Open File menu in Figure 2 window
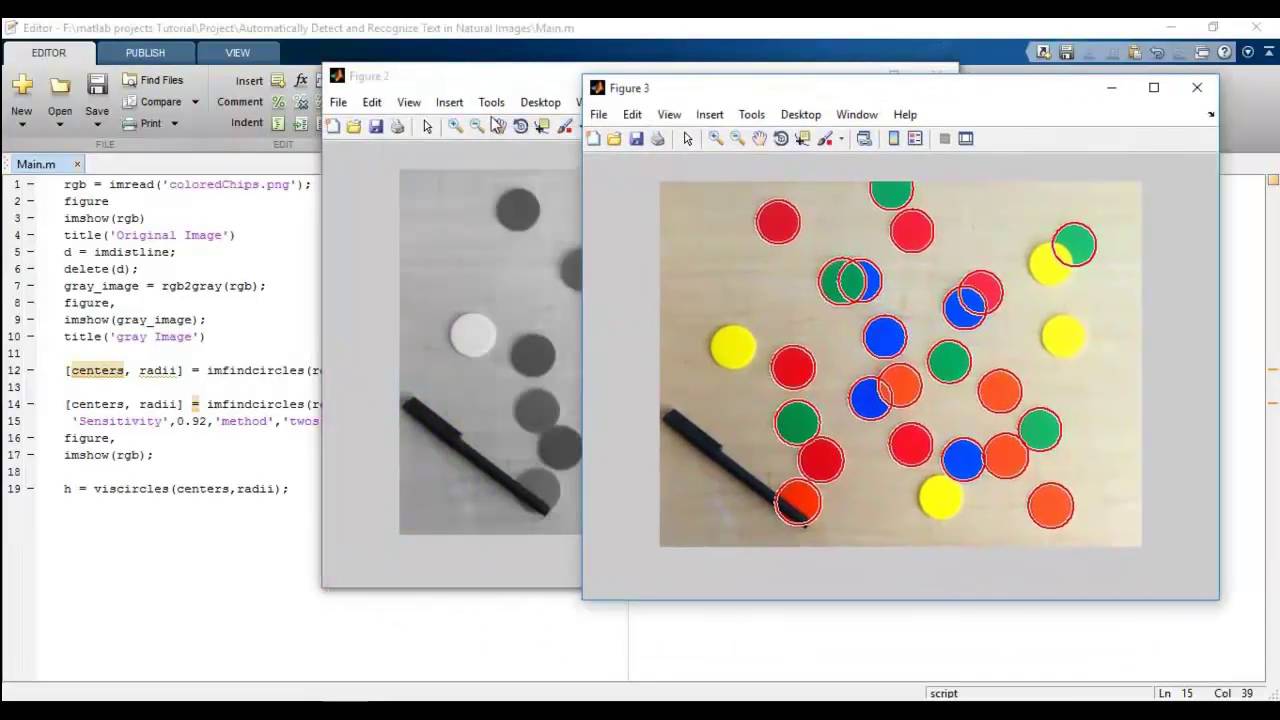The height and width of the screenshot is (720, 1280). click(338, 102)
